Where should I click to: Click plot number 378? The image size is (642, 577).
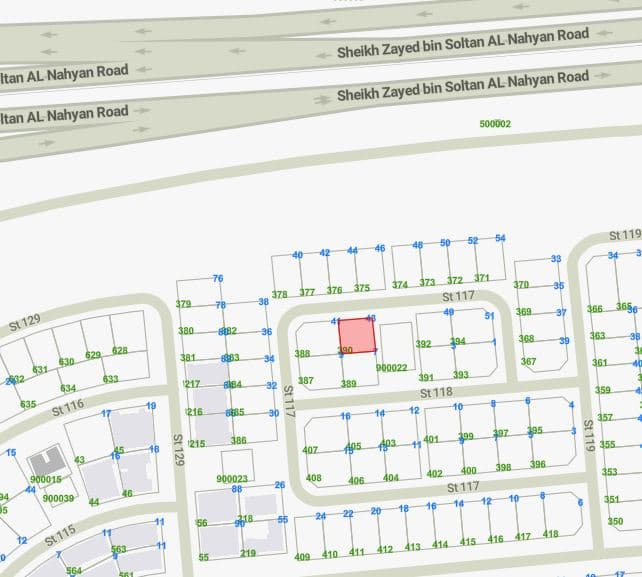pyautogui.click(x=280, y=294)
